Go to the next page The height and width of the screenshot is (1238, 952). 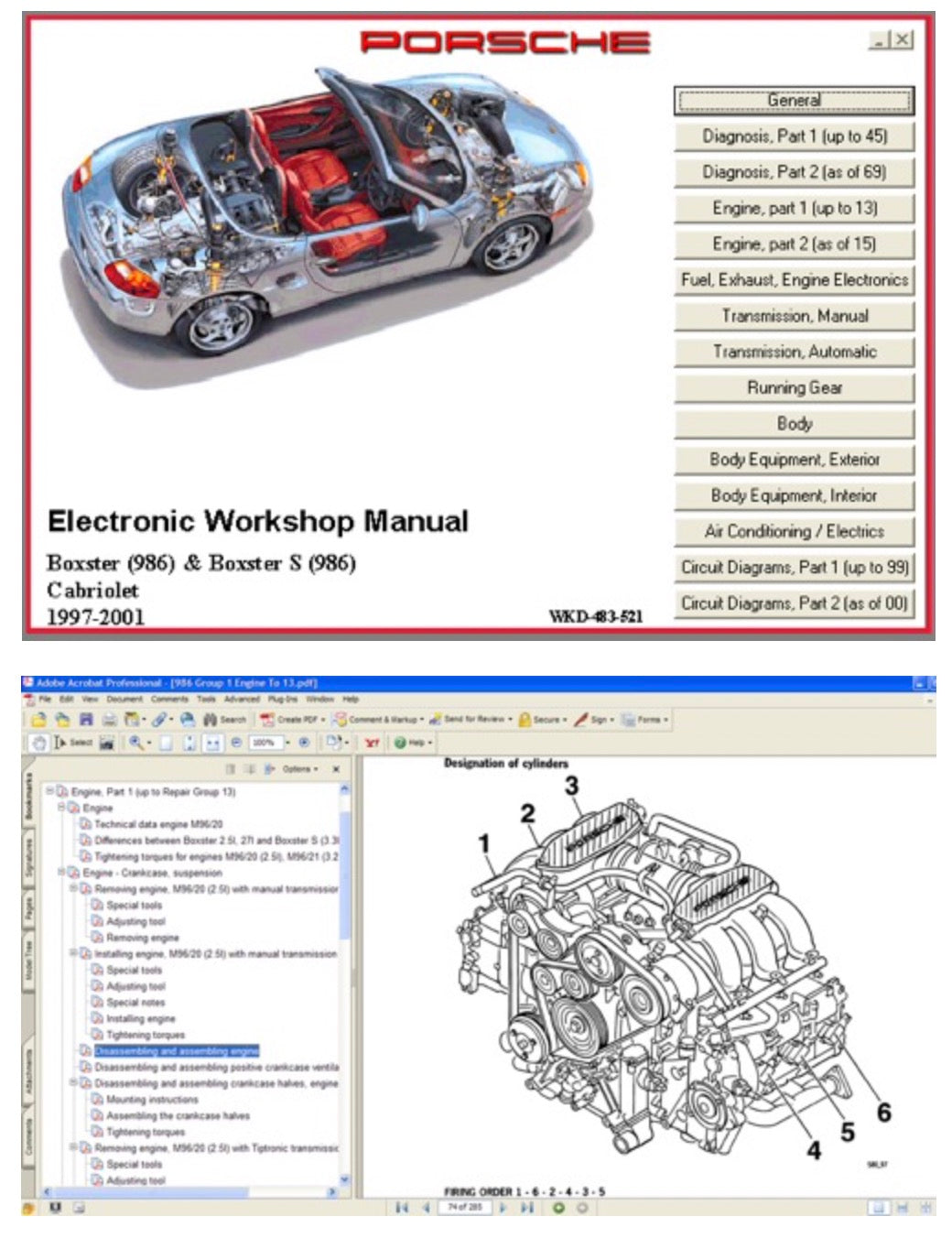tap(503, 1208)
